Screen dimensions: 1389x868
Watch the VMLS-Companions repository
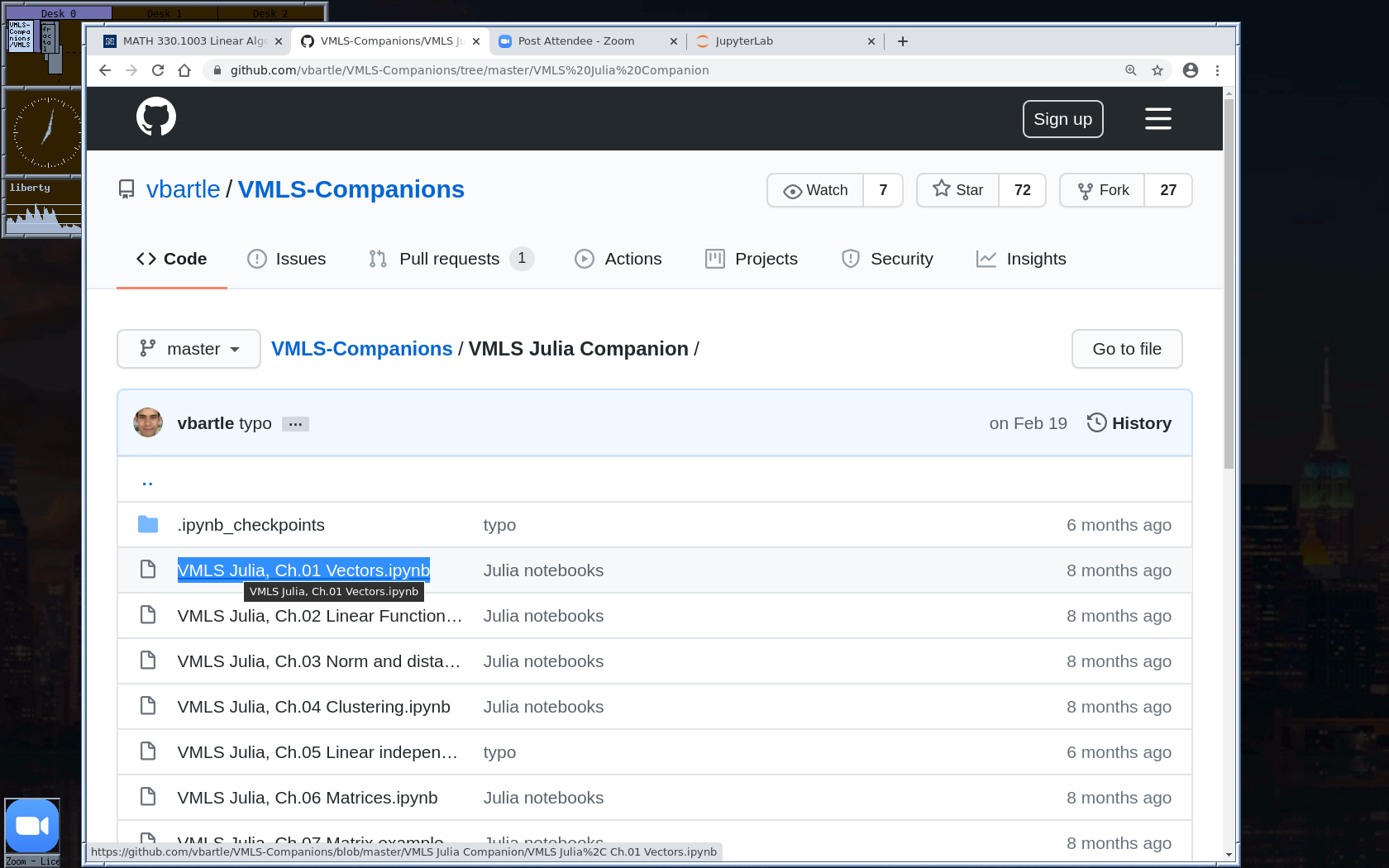pyautogui.click(x=815, y=190)
